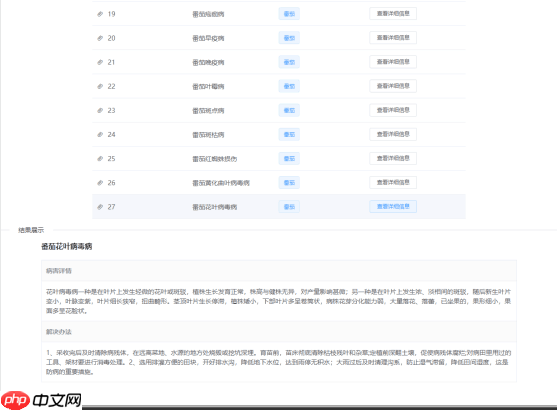This screenshot has width=557, height=410.
Task: Click the blue 番茄 tag in row 21
Action: (289, 62)
